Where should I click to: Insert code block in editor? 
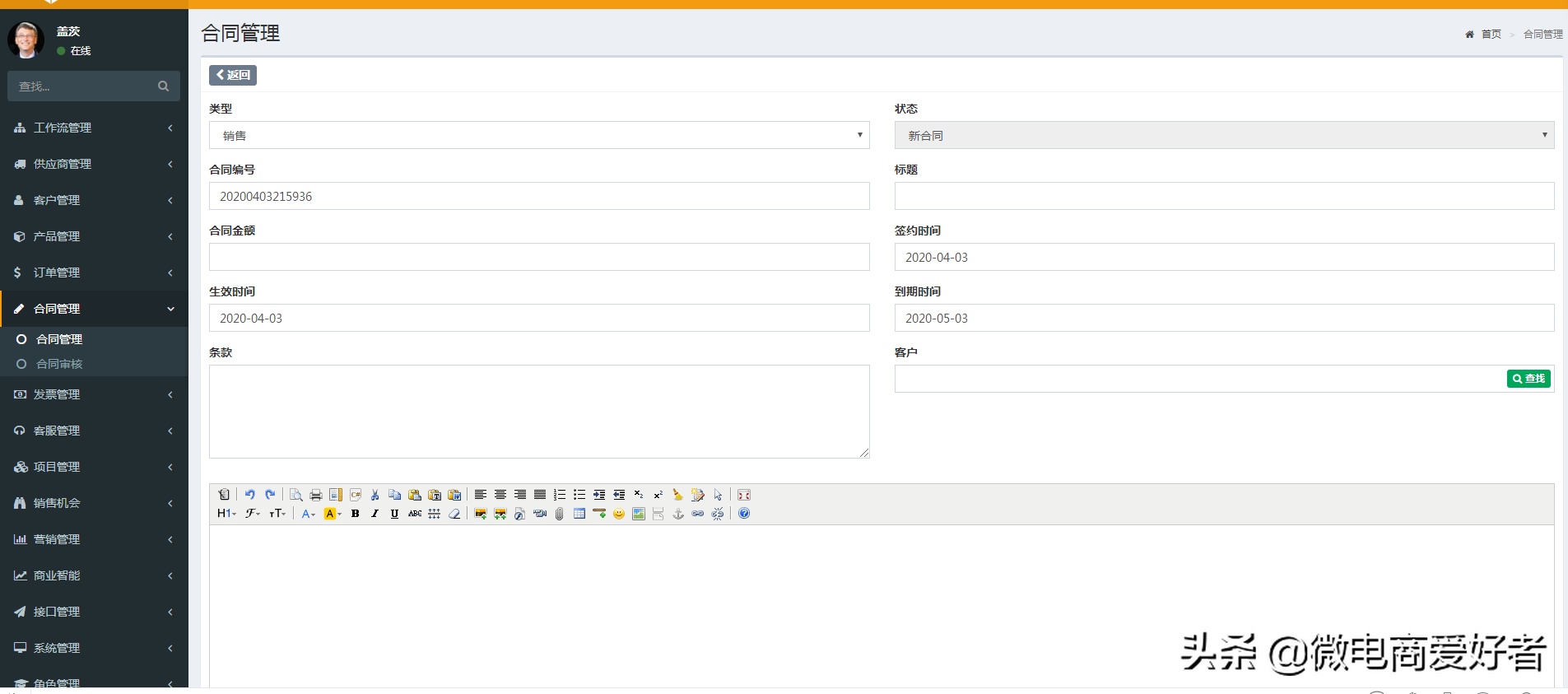point(356,495)
